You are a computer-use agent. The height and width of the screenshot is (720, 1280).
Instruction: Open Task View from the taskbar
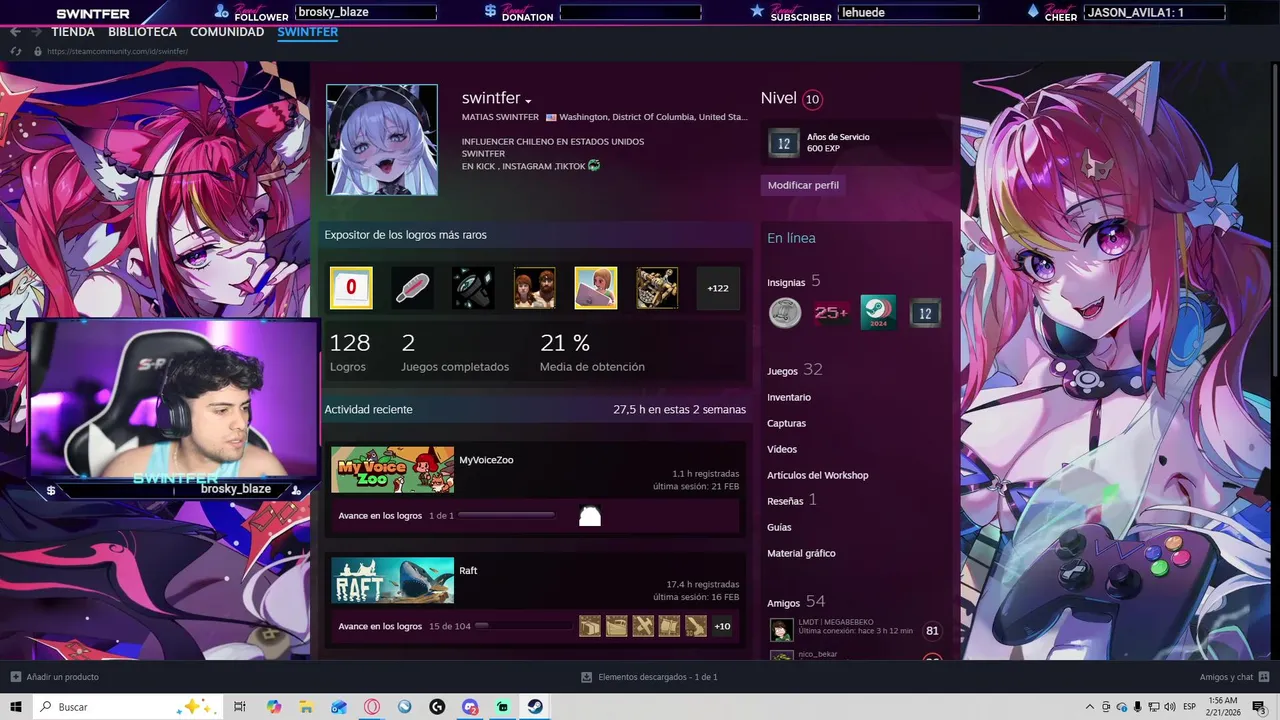click(240, 707)
